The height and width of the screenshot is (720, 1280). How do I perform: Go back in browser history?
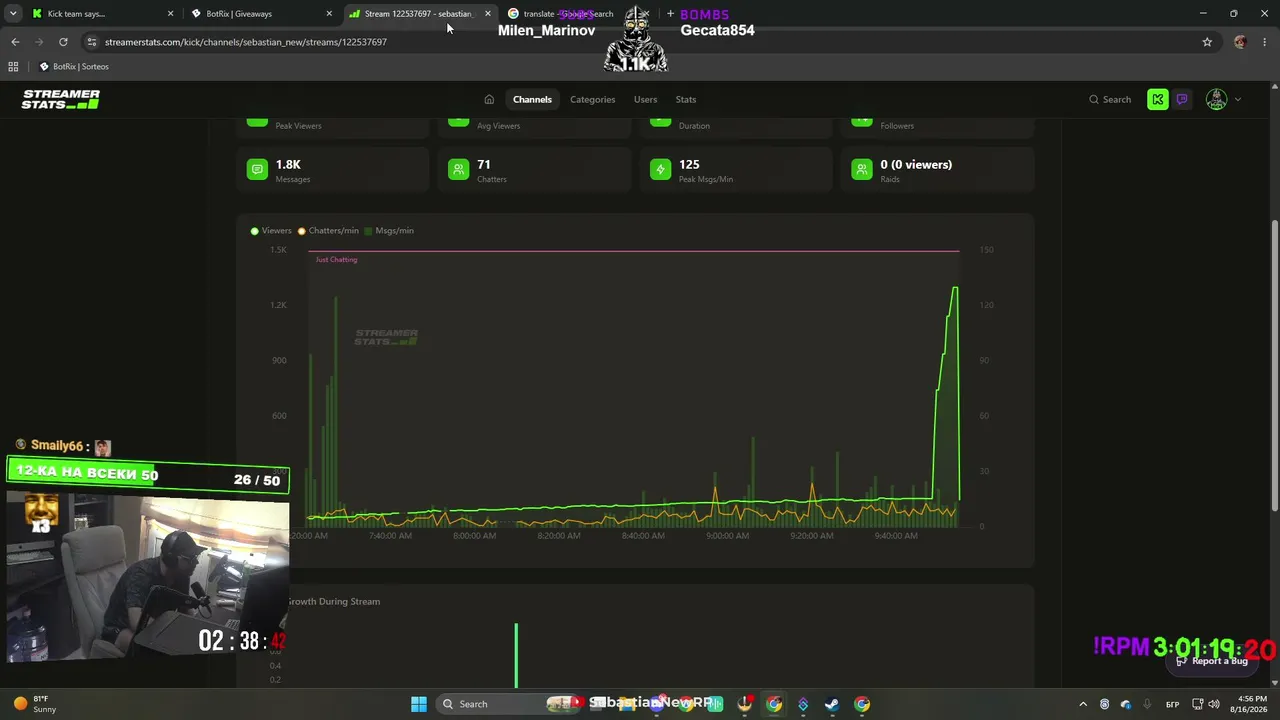(15, 42)
